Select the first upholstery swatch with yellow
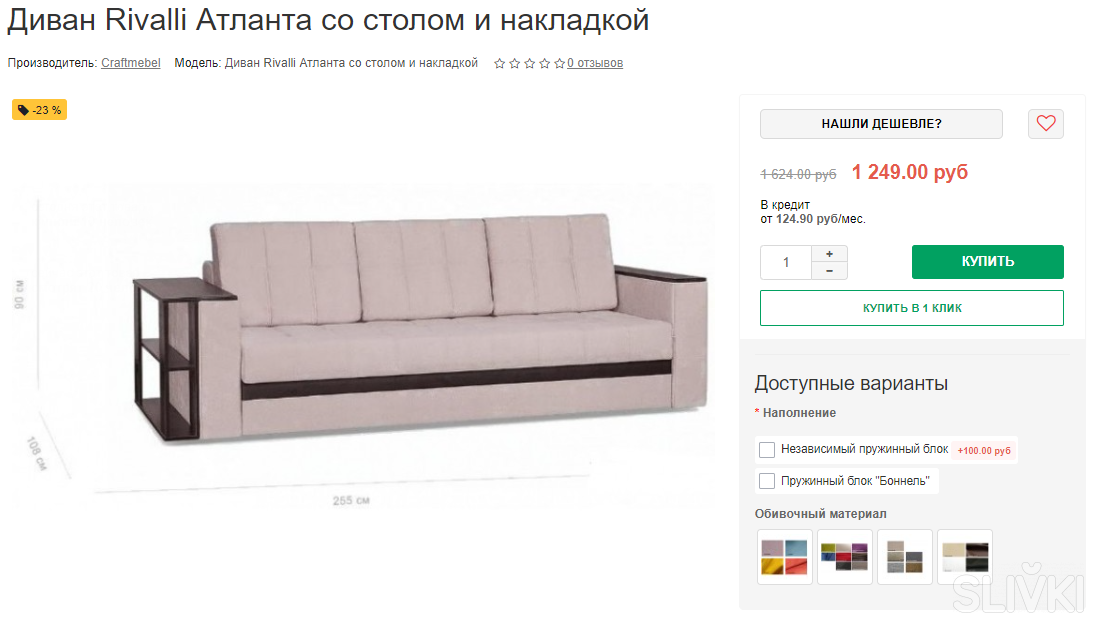 pos(785,557)
